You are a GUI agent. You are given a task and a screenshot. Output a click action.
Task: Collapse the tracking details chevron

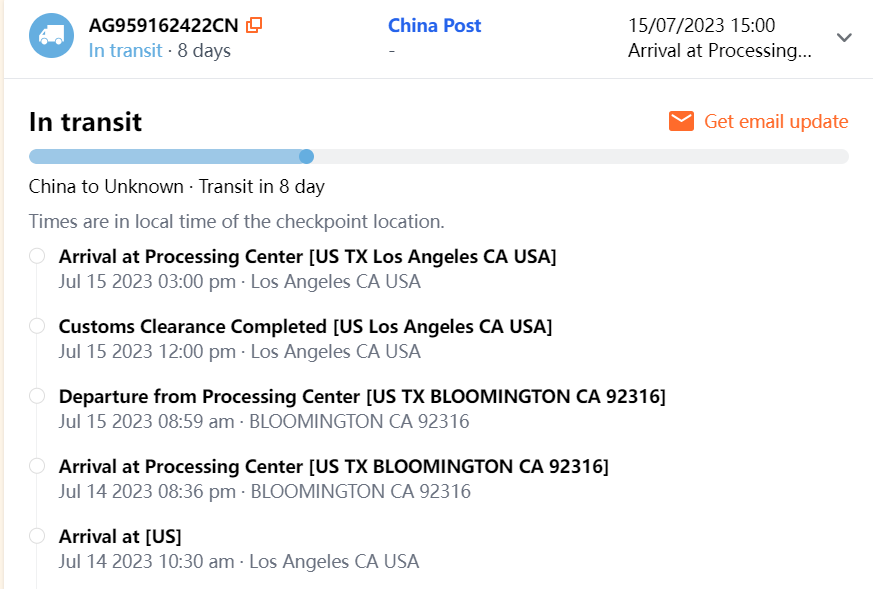tap(844, 38)
